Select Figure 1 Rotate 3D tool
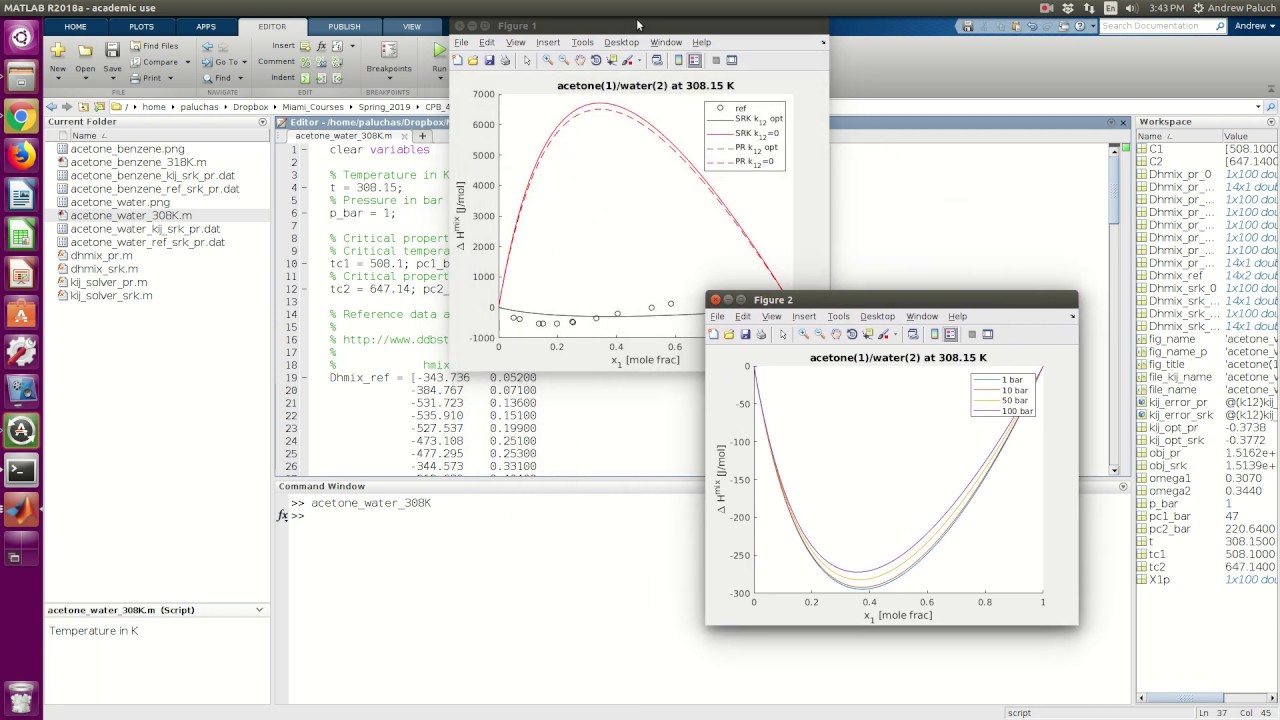The width and height of the screenshot is (1280, 720). pos(596,60)
